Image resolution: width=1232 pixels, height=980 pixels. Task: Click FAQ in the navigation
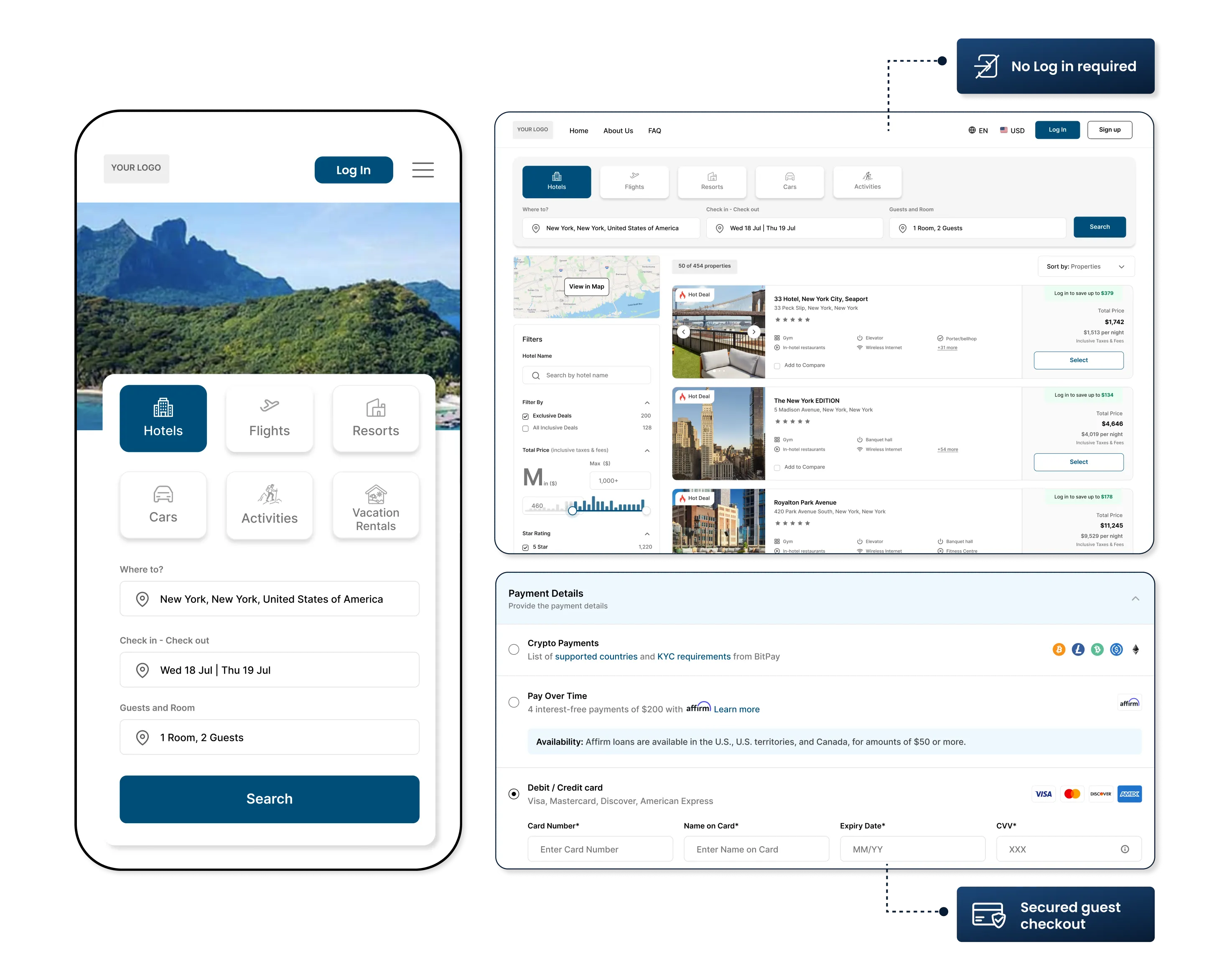654,130
